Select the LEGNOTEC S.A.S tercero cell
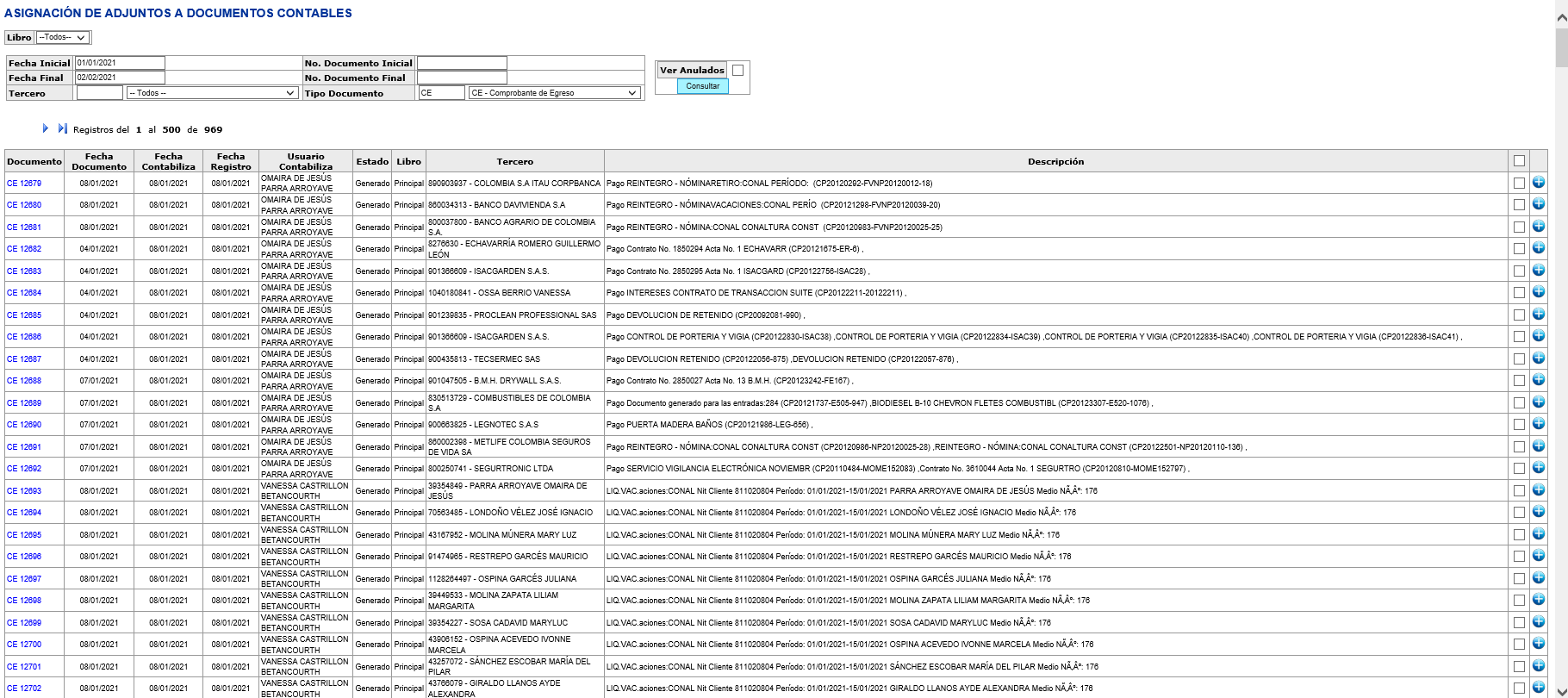Screen dimensions: 1568x698 (x=515, y=425)
